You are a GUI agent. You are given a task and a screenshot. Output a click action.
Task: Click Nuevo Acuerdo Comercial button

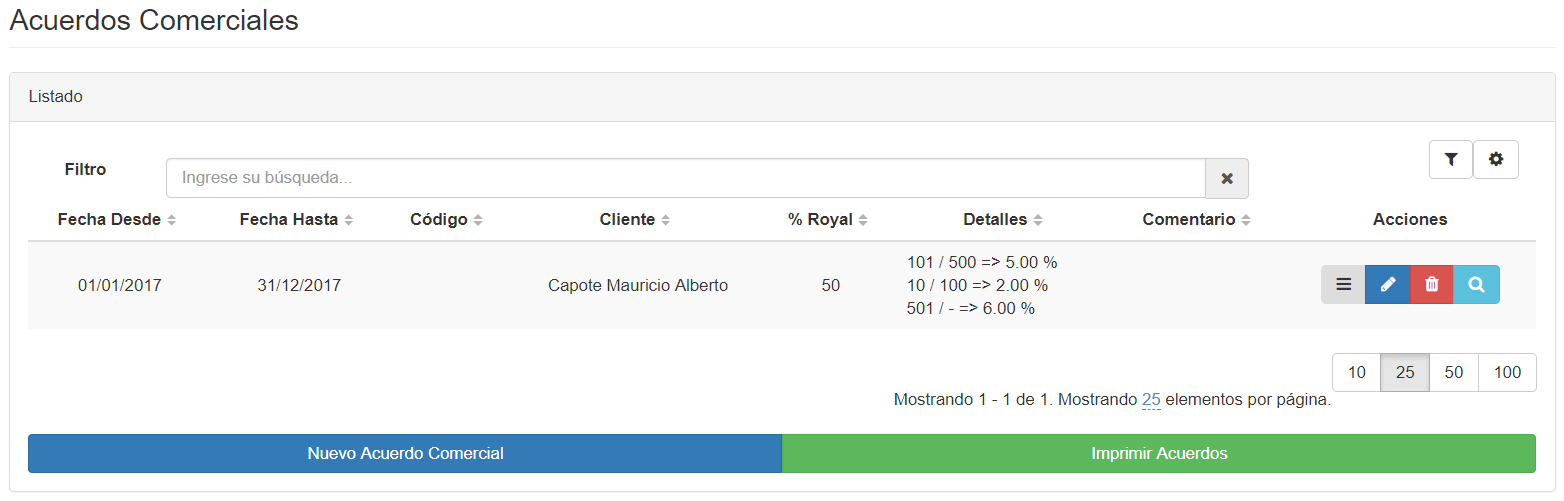(405, 454)
